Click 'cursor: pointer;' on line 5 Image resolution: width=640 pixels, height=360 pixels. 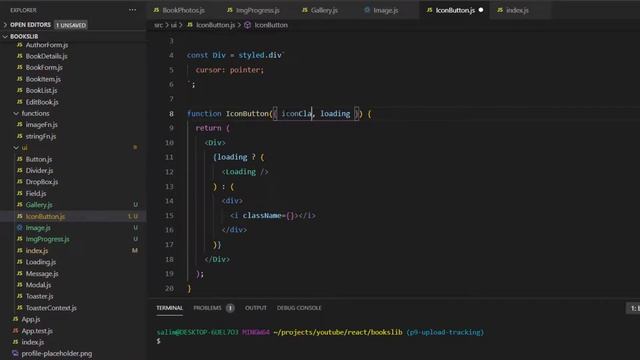pyautogui.click(x=230, y=70)
